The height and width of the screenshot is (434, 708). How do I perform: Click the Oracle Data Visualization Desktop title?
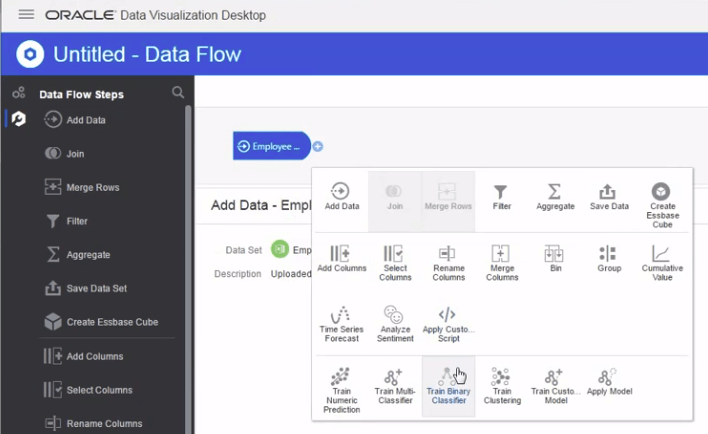[155, 15]
